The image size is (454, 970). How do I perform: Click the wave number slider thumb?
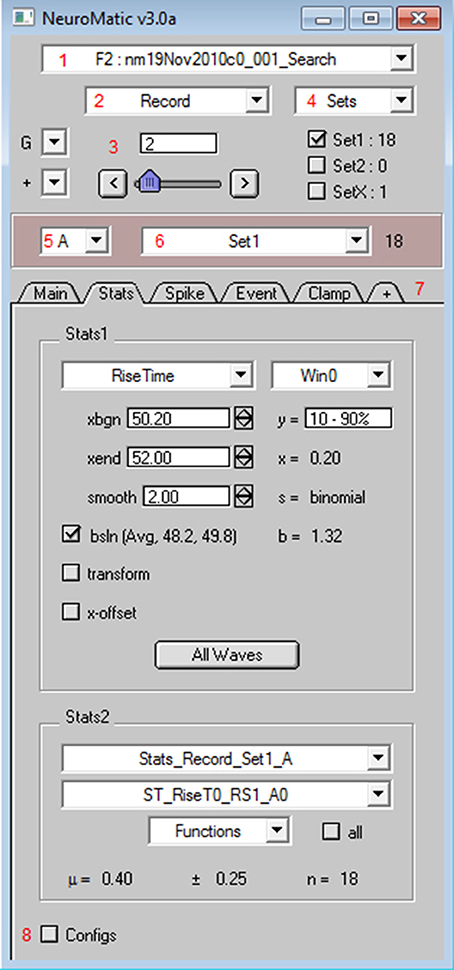pyautogui.click(x=149, y=182)
